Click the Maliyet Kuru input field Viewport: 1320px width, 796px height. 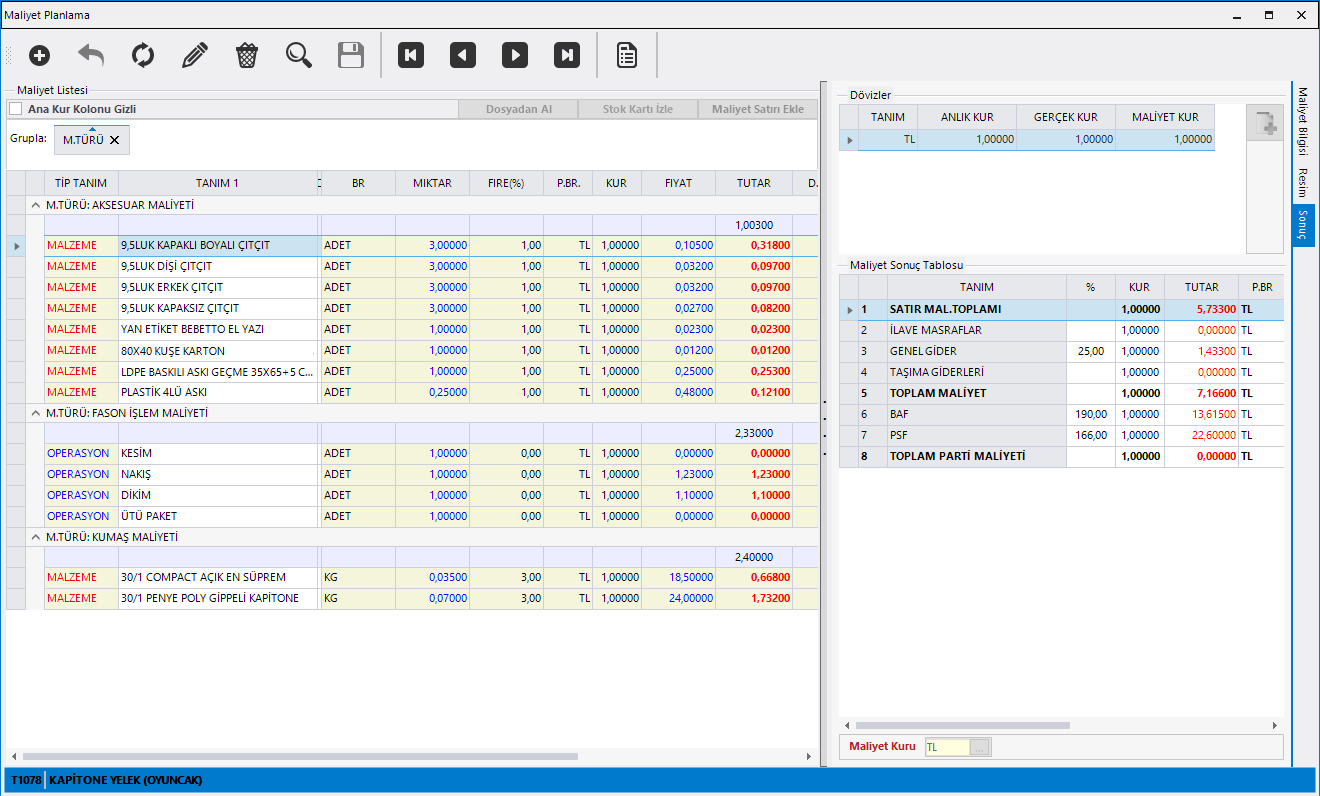point(947,747)
